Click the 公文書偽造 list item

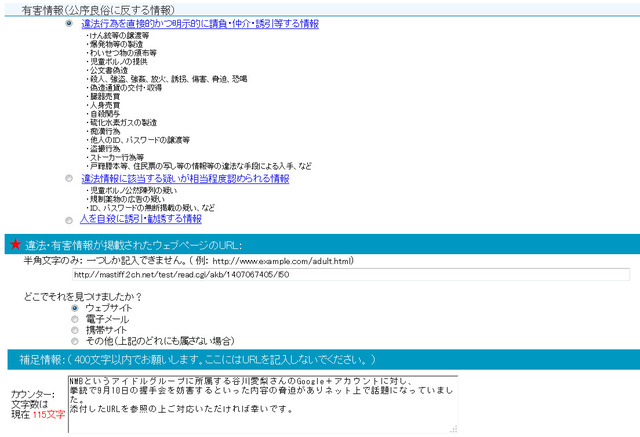point(108,70)
